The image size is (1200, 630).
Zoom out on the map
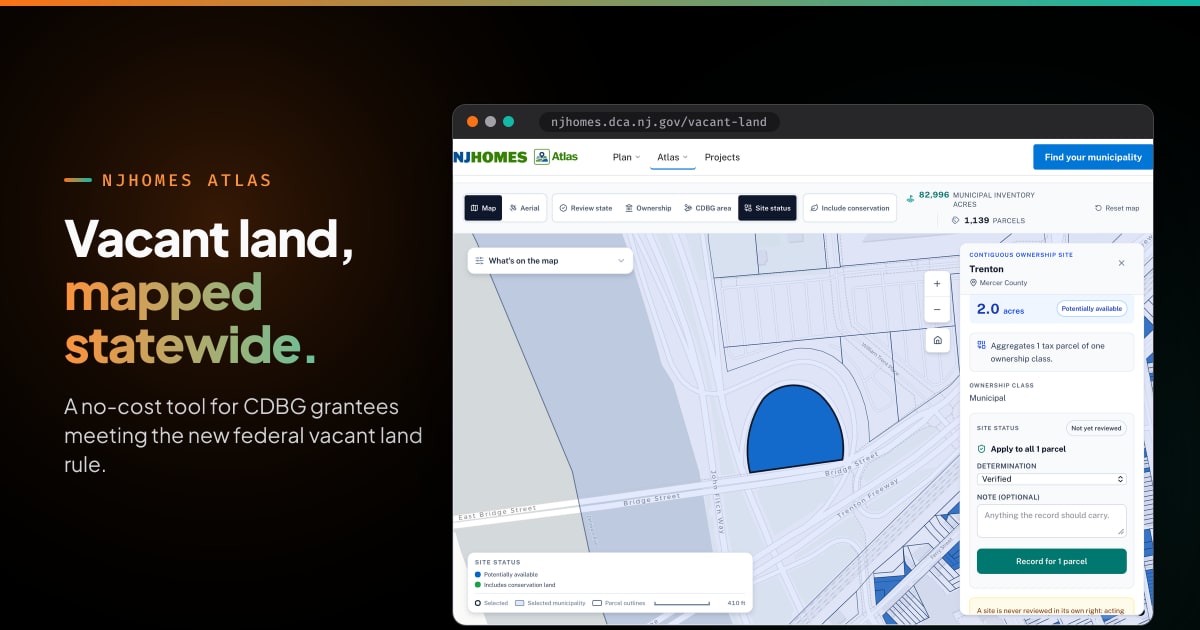[x=937, y=310]
